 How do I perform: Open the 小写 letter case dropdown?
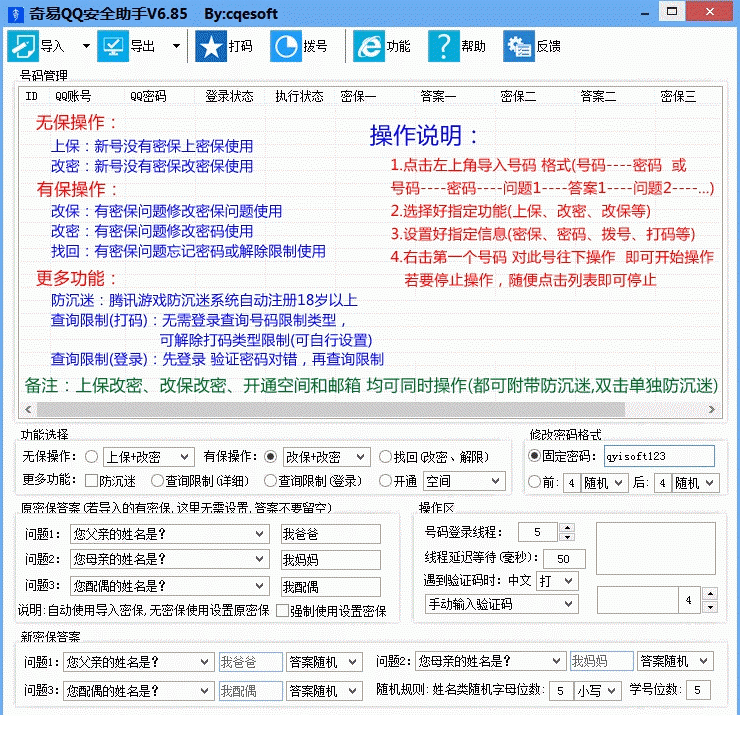[597, 690]
